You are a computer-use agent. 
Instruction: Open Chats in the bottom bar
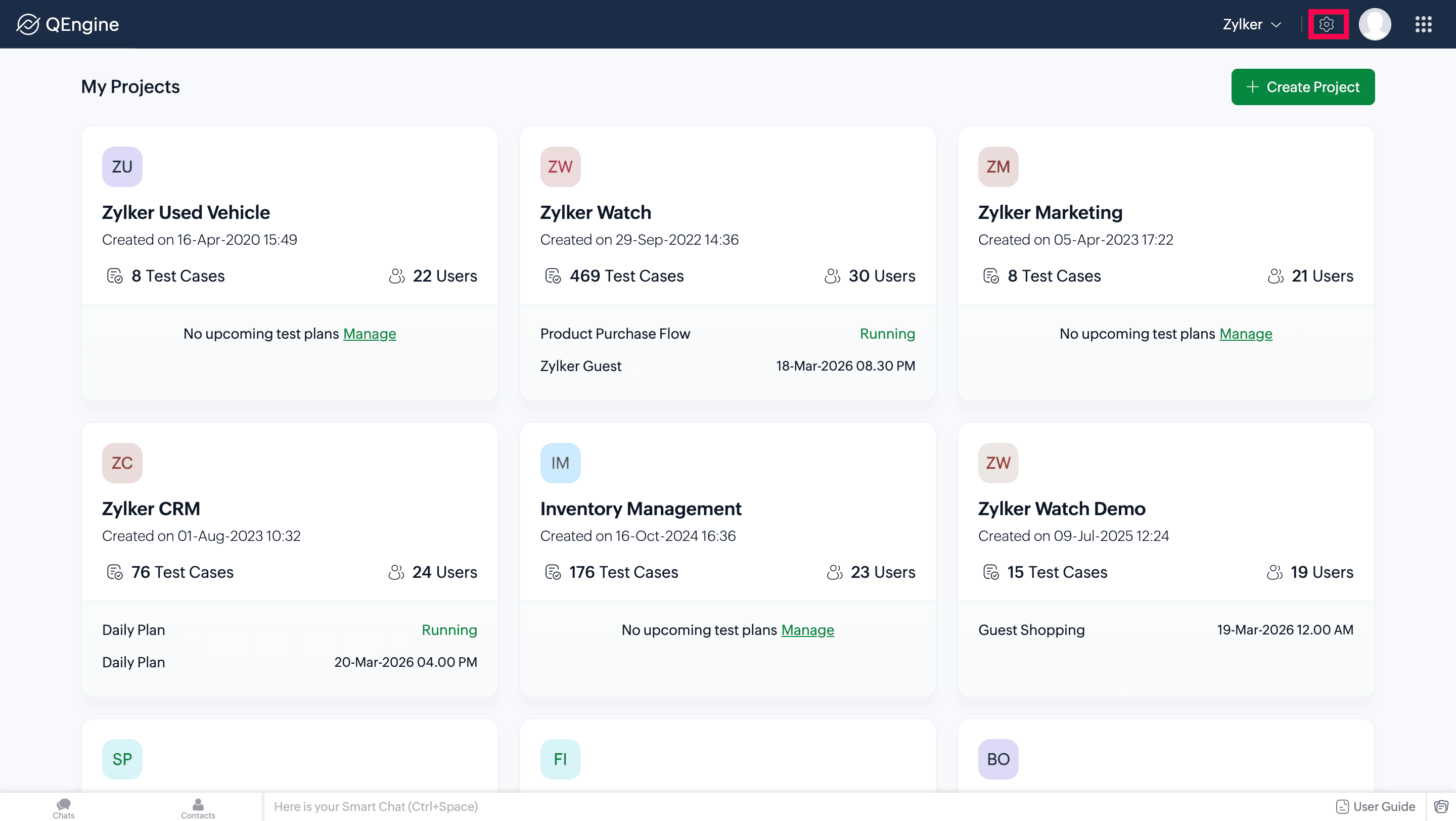click(64, 808)
